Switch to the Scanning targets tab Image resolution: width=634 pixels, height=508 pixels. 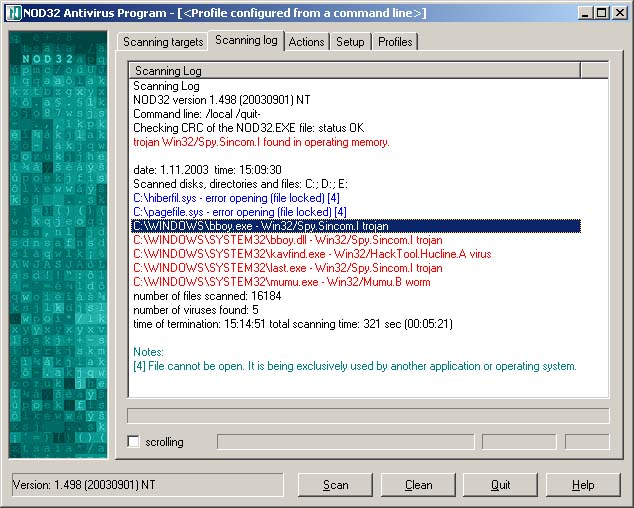click(x=163, y=42)
